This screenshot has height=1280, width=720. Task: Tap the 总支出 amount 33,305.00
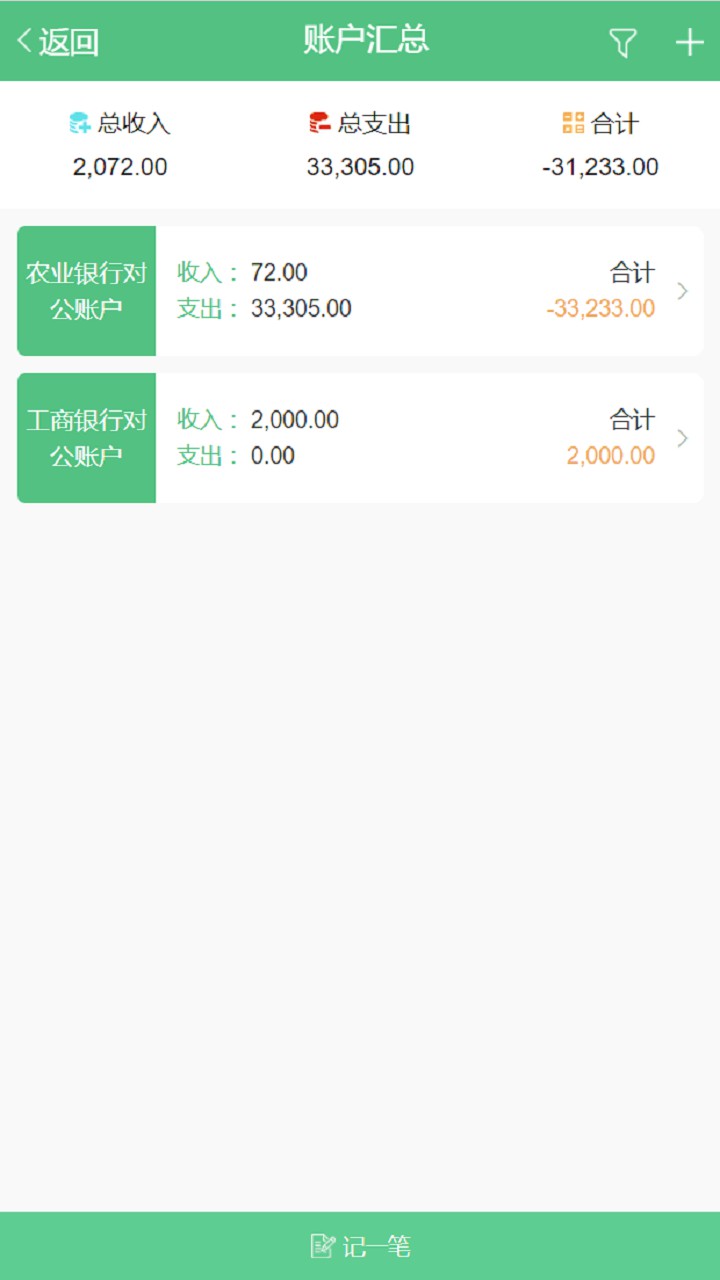pos(360,167)
